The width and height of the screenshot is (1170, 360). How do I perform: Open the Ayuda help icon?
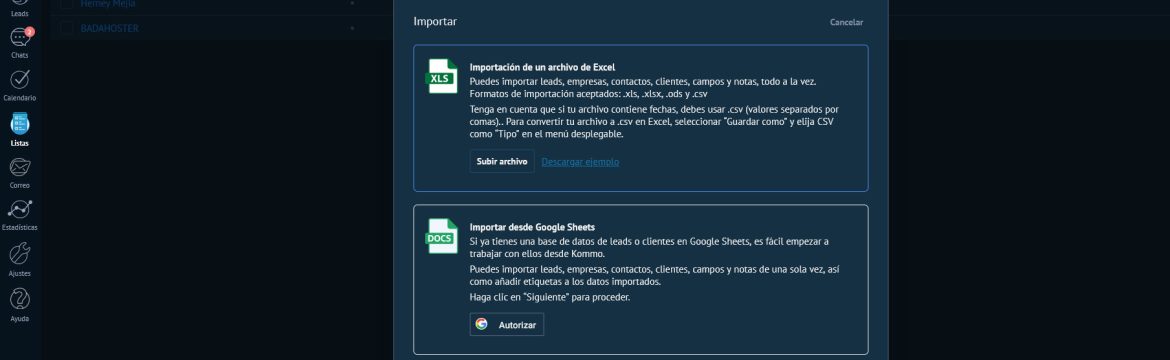pos(19,304)
